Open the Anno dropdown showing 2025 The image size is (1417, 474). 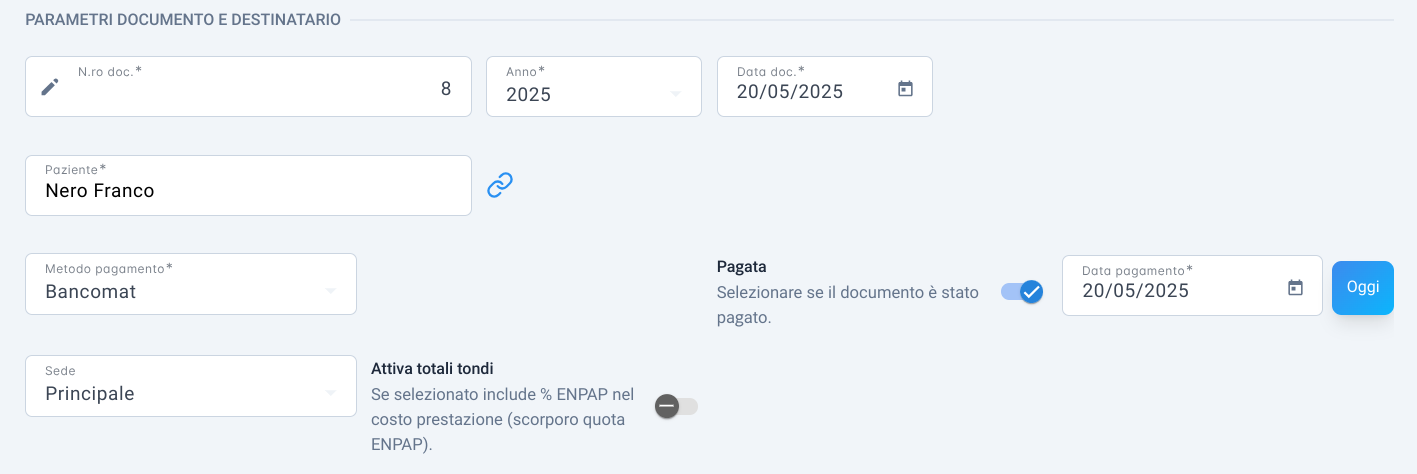(594, 86)
